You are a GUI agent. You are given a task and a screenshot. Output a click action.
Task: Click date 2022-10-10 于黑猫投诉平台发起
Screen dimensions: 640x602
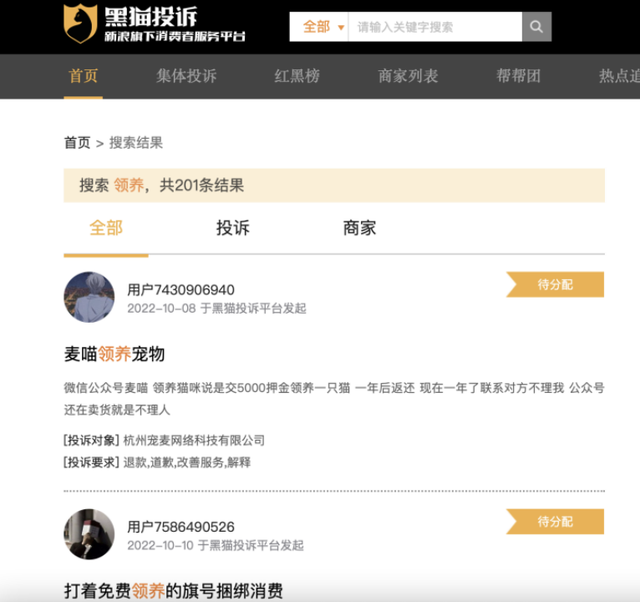pos(216,545)
